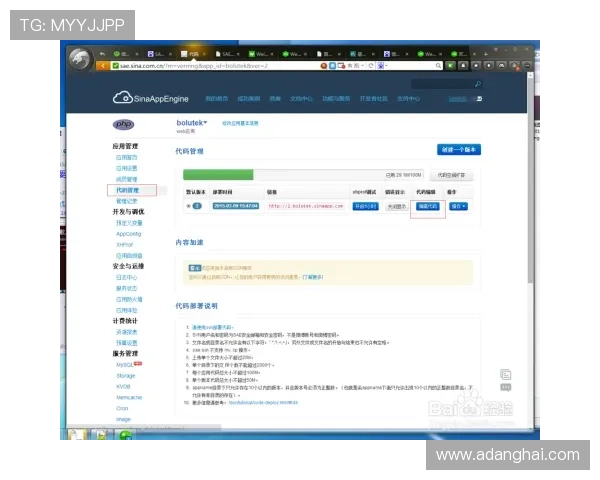Screen dimensions: 600x480
Task: Click the green code storage usage bar
Action: click(x=218, y=175)
